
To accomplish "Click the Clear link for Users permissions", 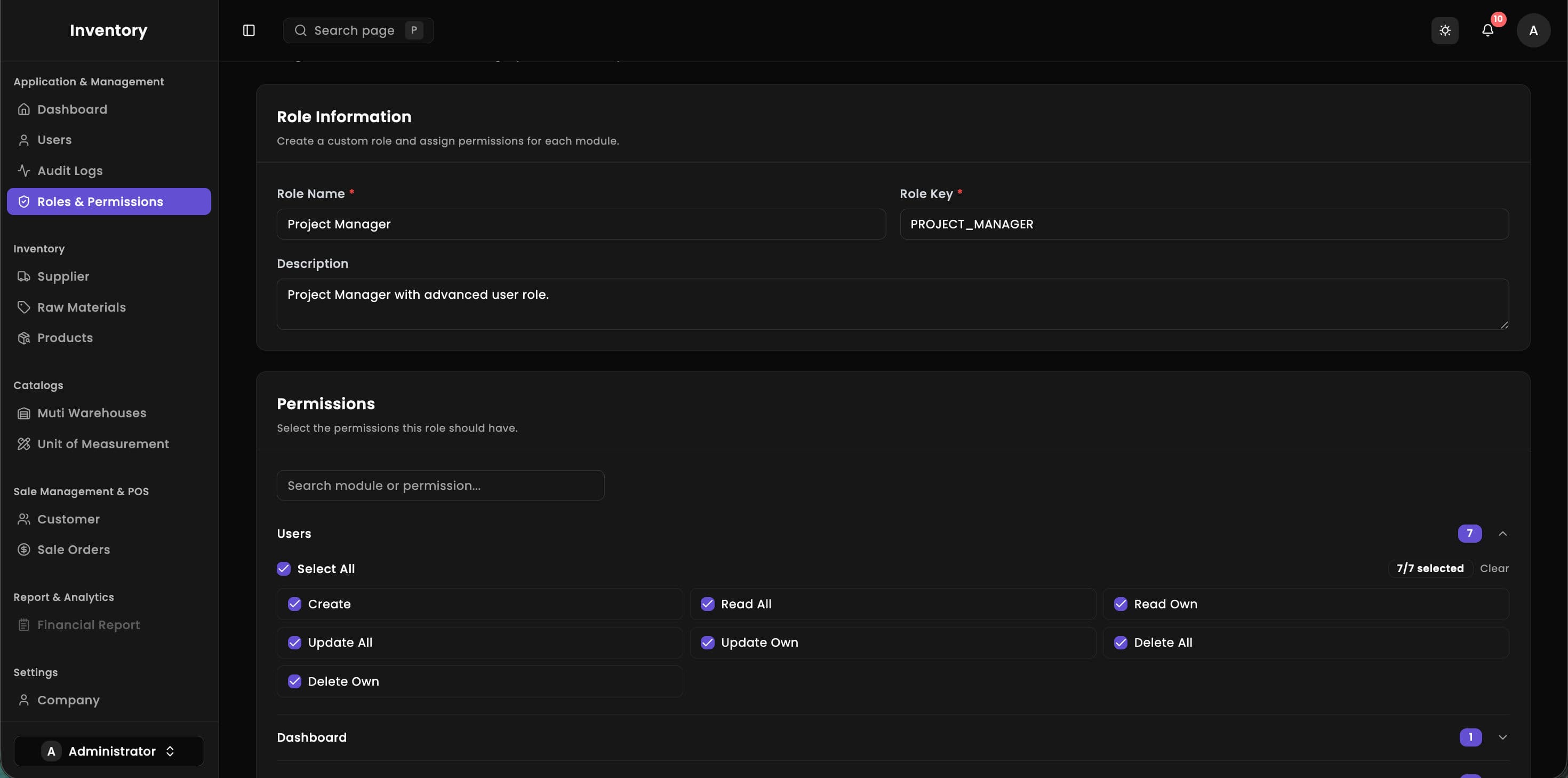I will 1494,568.
